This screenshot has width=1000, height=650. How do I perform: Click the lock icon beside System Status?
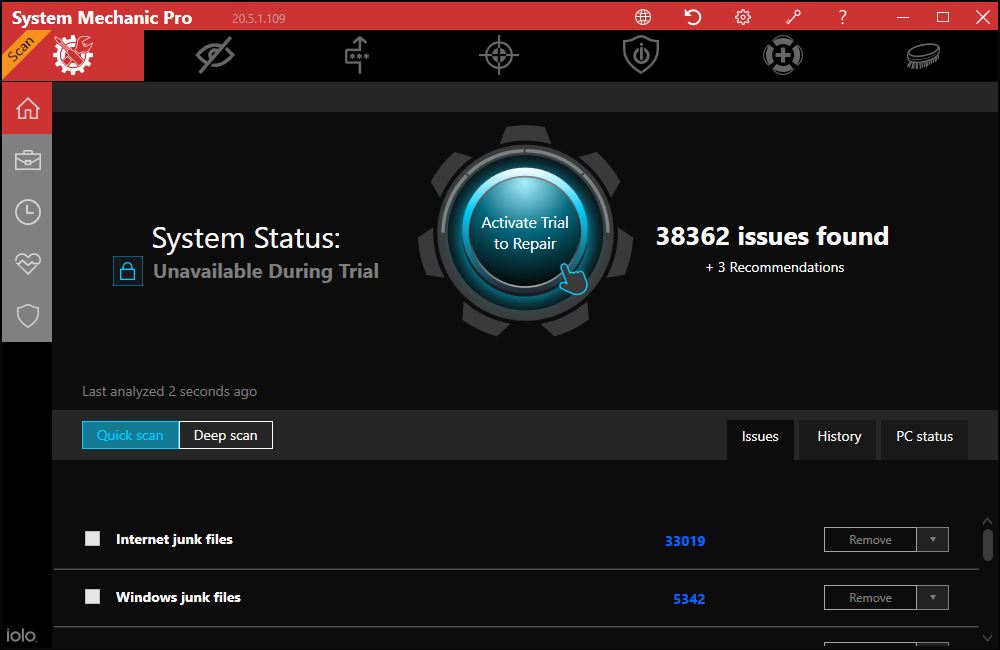pyautogui.click(x=128, y=271)
